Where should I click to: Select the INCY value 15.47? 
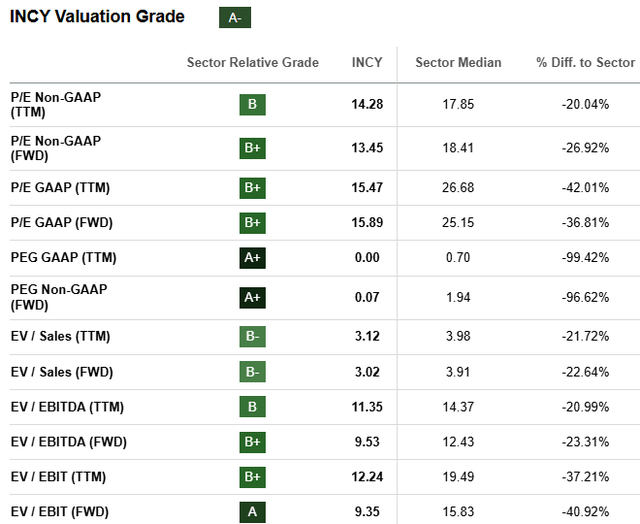coord(367,188)
